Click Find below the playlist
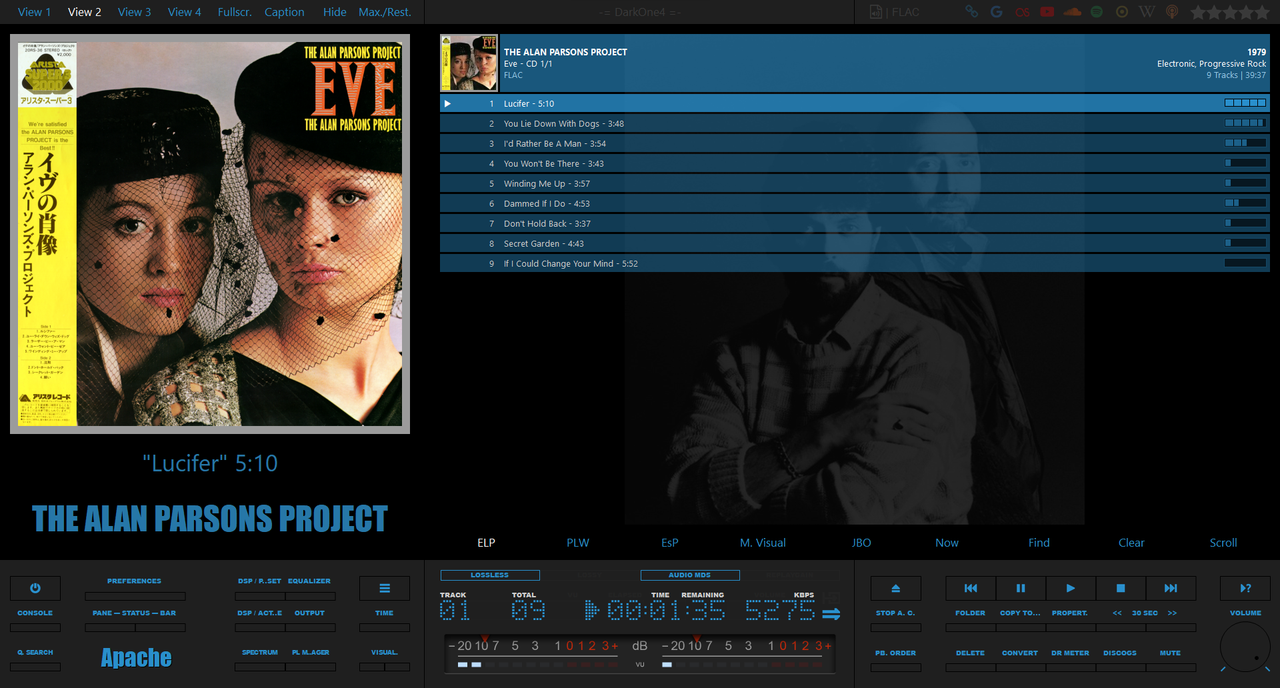 click(1039, 543)
